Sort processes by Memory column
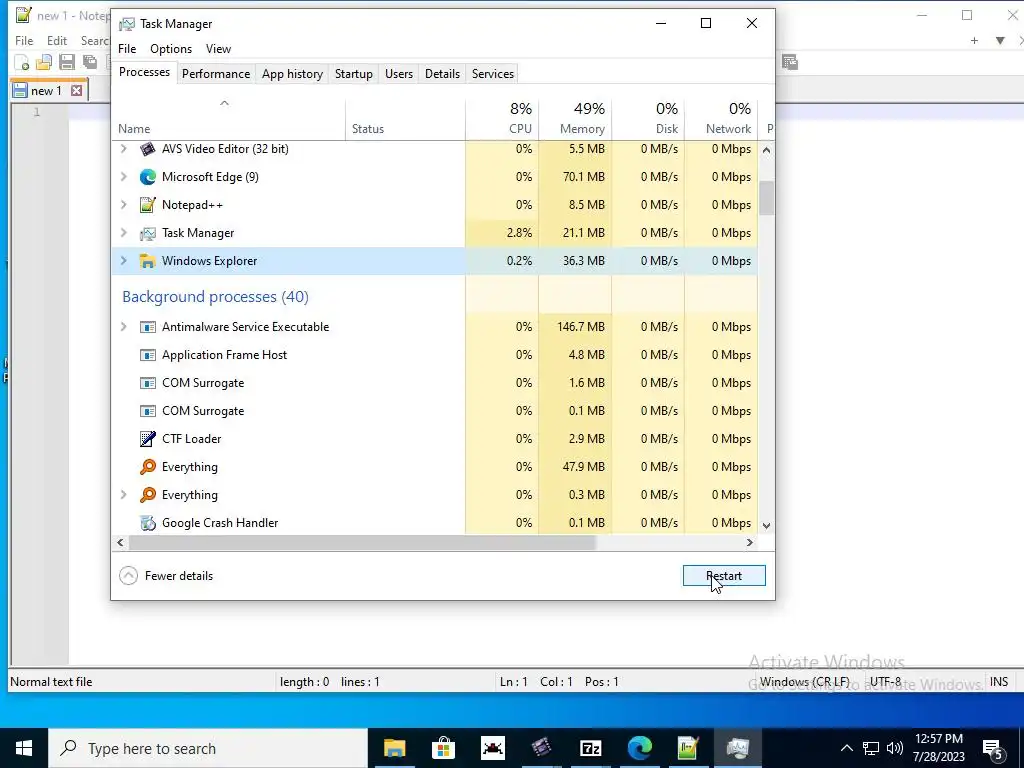Viewport: 1024px width, 768px height. click(x=575, y=119)
